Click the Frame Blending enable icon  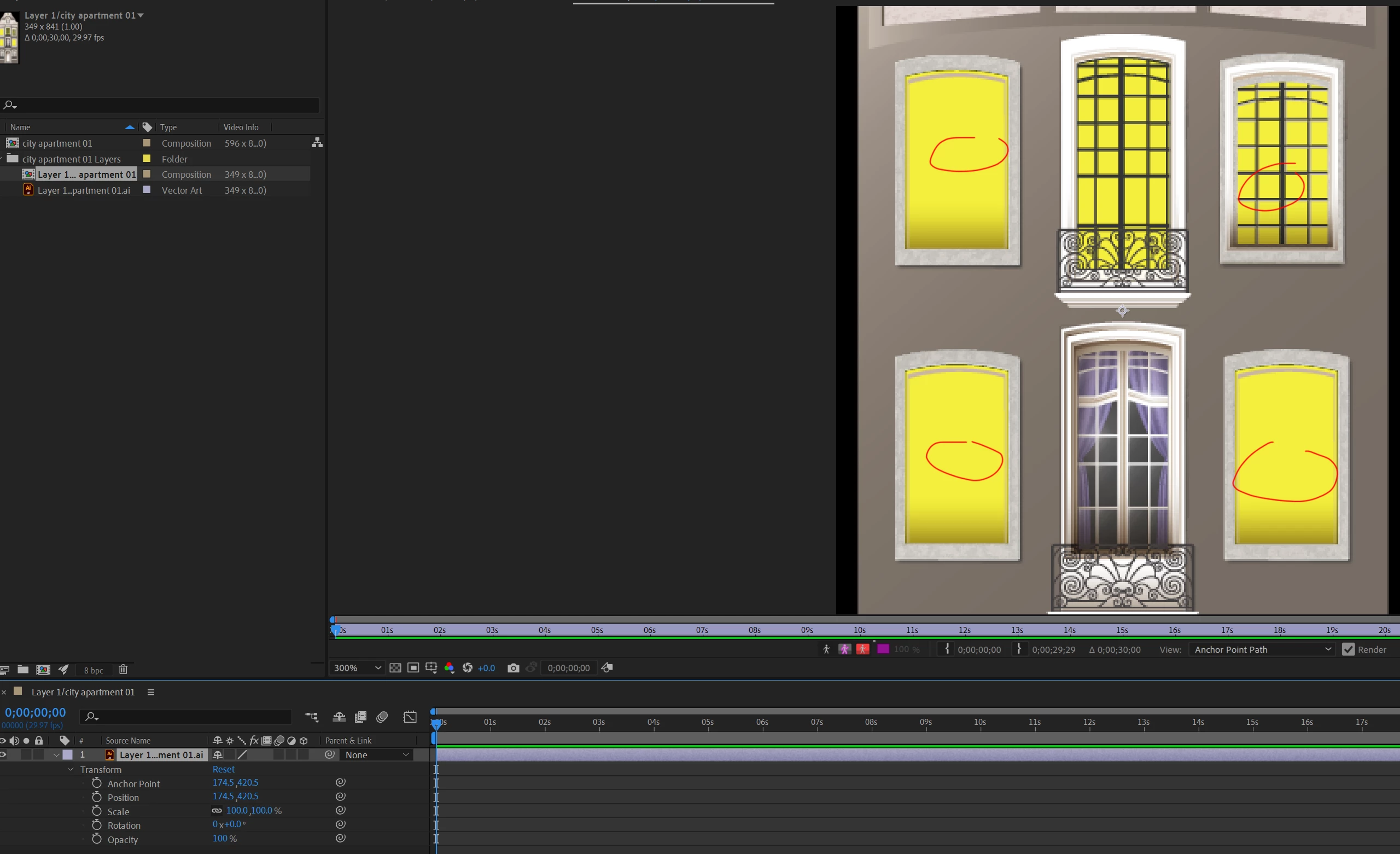[360, 717]
